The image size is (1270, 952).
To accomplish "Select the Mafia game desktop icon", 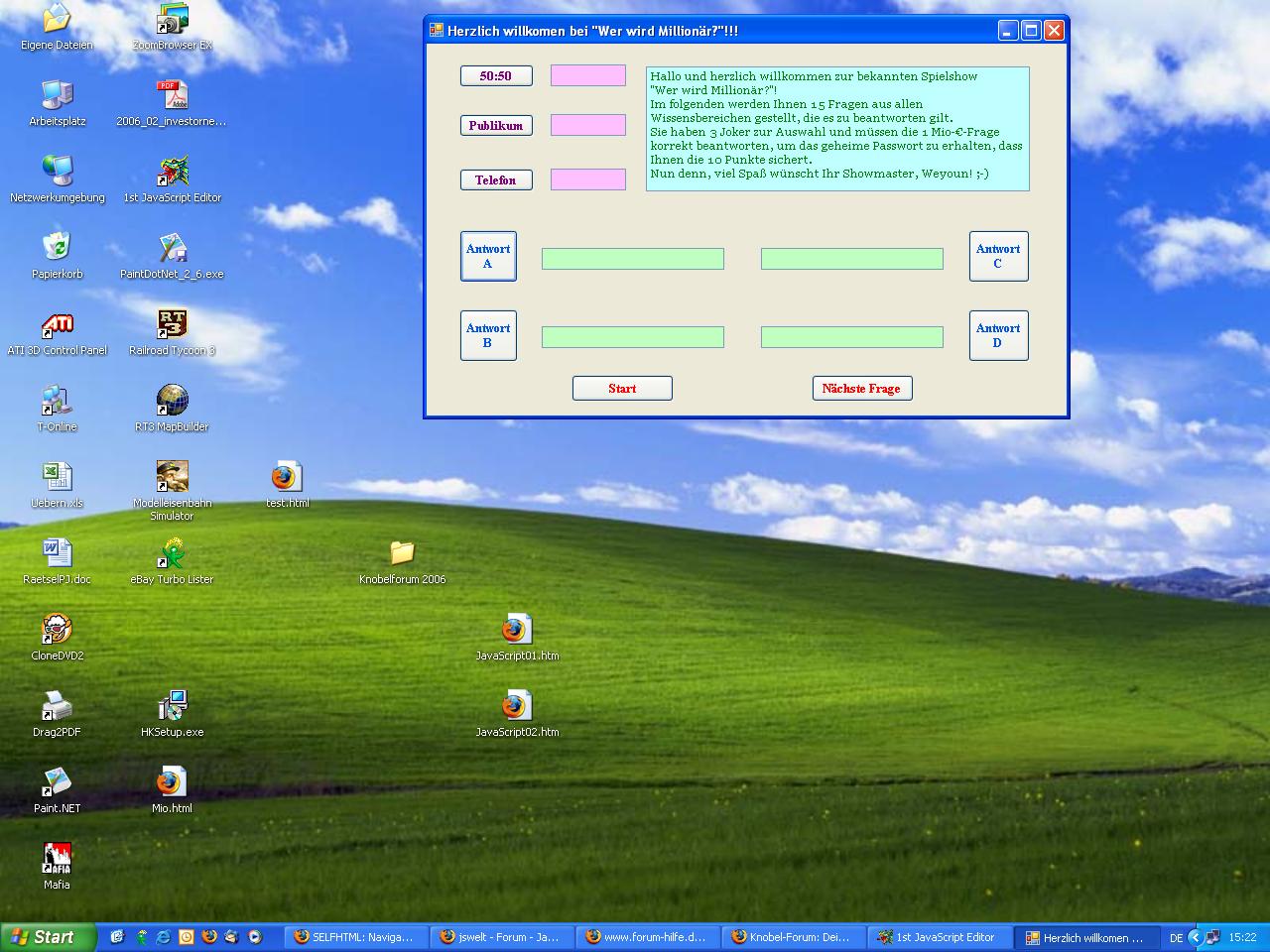I will click(x=58, y=859).
